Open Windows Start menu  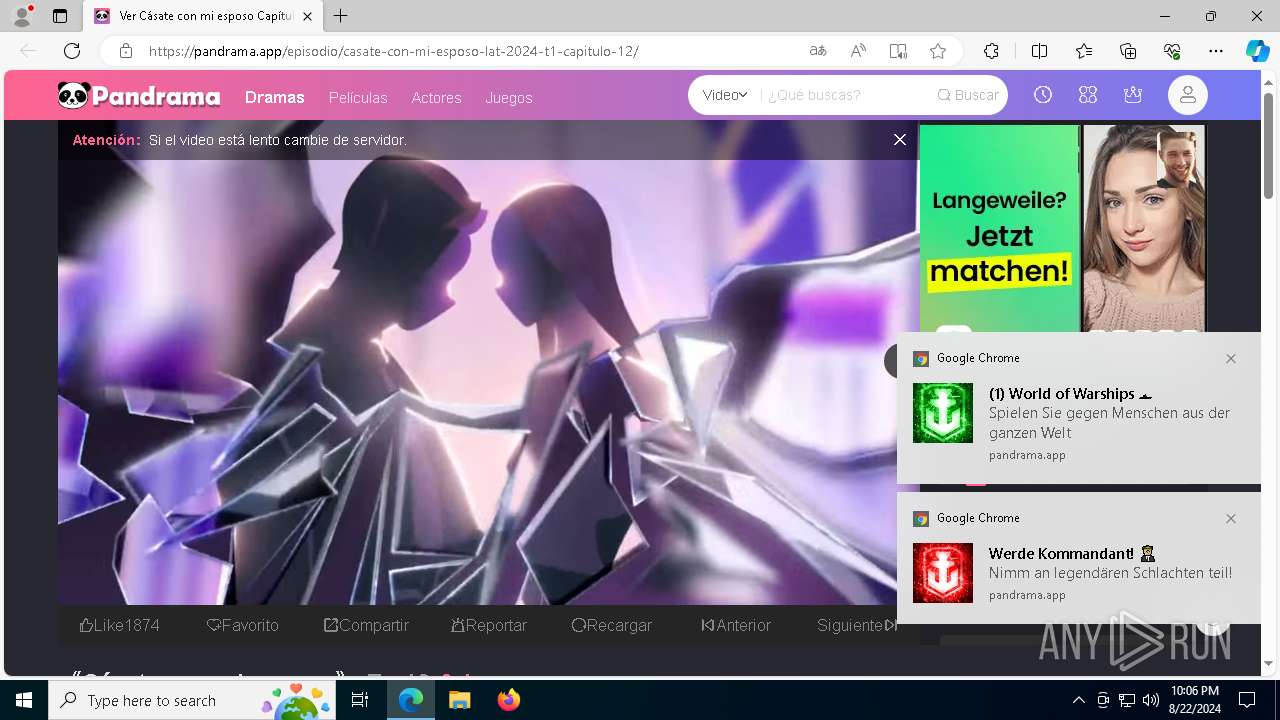tap(24, 700)
